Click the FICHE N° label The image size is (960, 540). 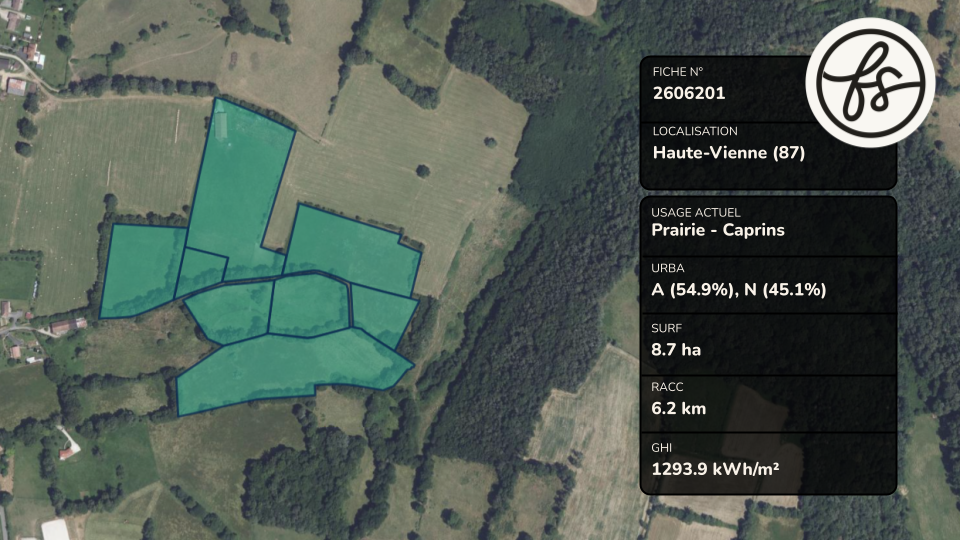click(678, 72)
